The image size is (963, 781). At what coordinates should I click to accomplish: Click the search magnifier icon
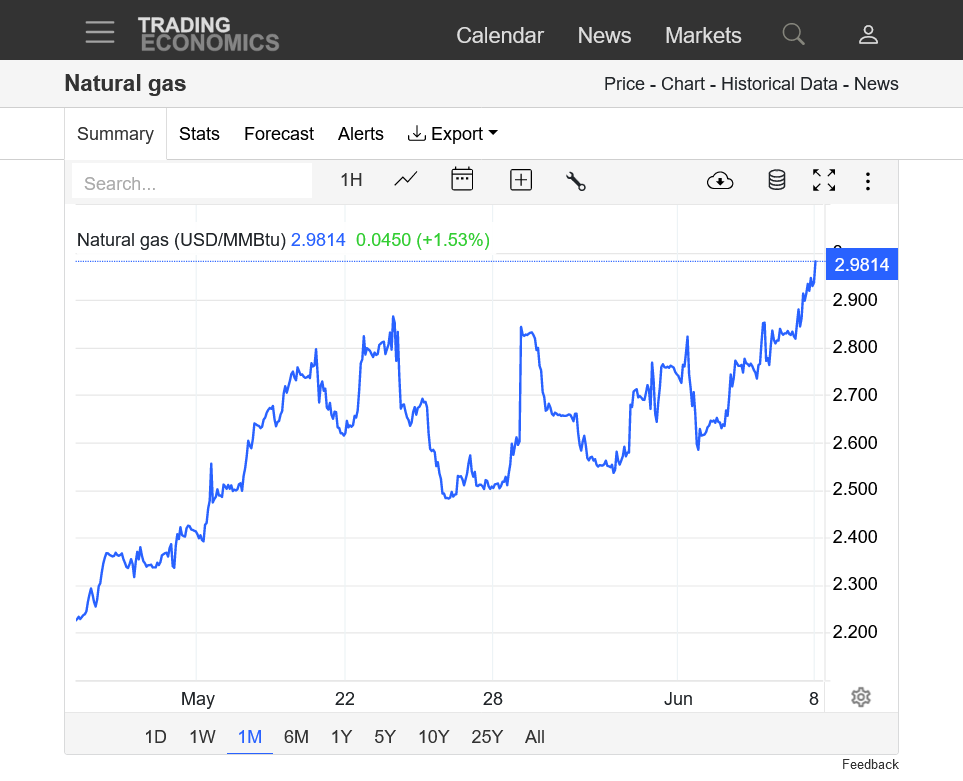pos(793,35)
